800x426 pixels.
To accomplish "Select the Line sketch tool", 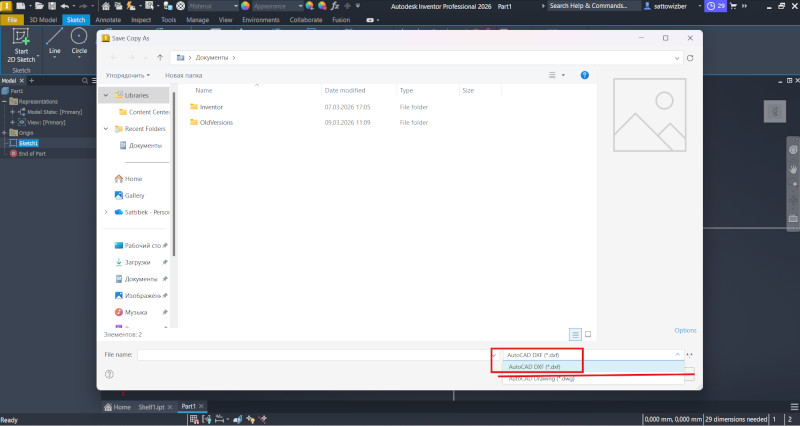I will click(x=55, y=41).
